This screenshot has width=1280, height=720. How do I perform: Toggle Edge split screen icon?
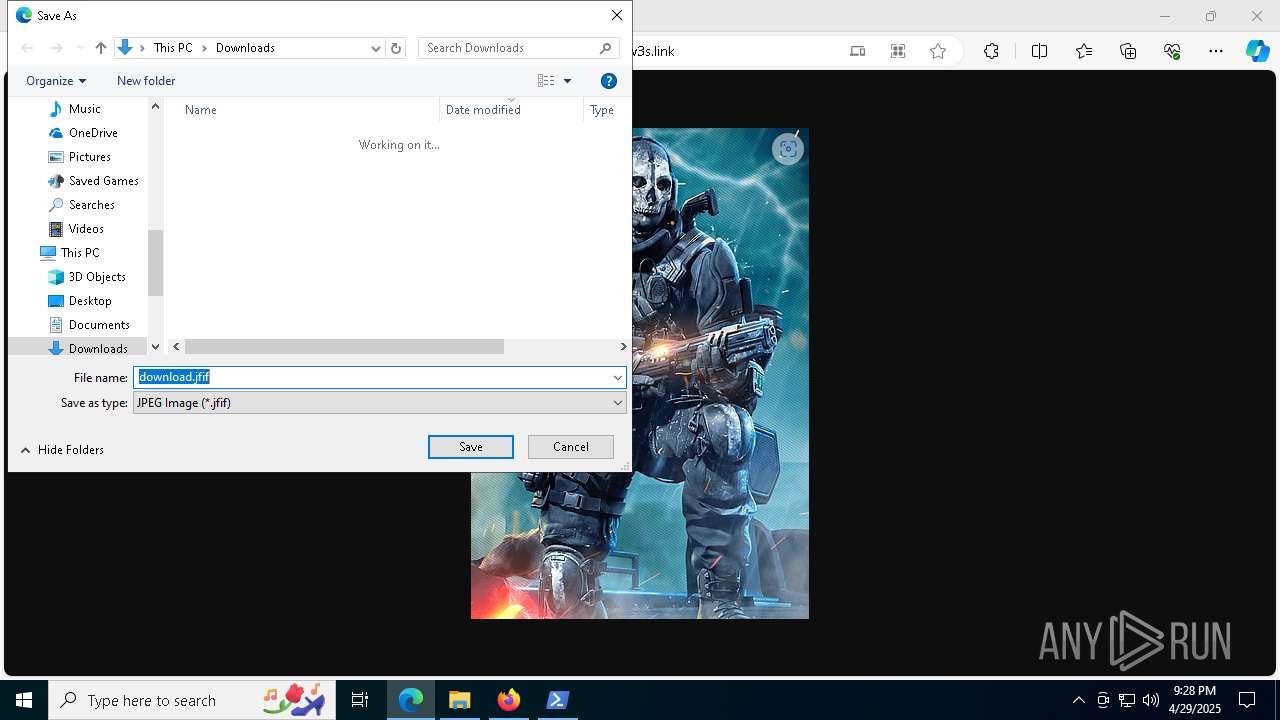(1039, 51)
